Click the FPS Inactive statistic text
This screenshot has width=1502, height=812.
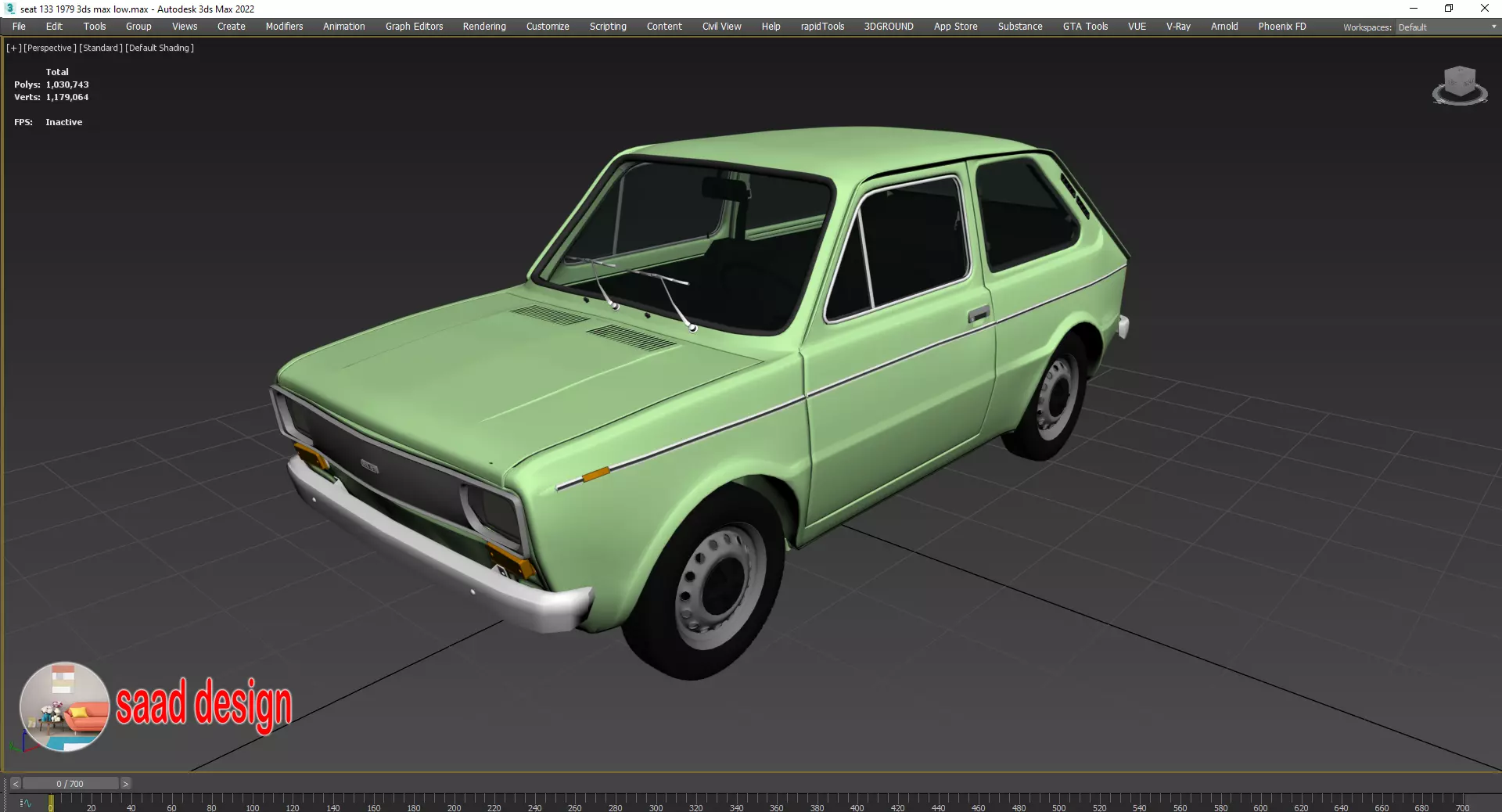pyautogui.click(x=49, y=122)
